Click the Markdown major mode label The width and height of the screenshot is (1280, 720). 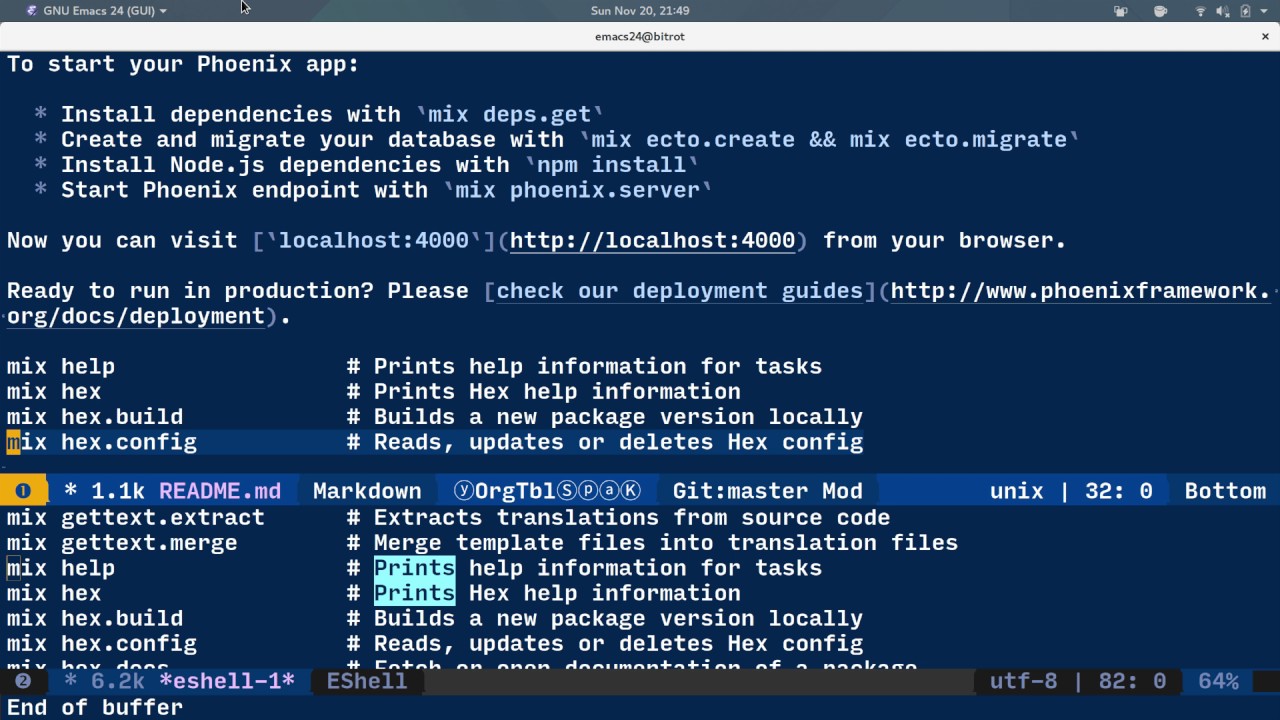coord(367,491)
